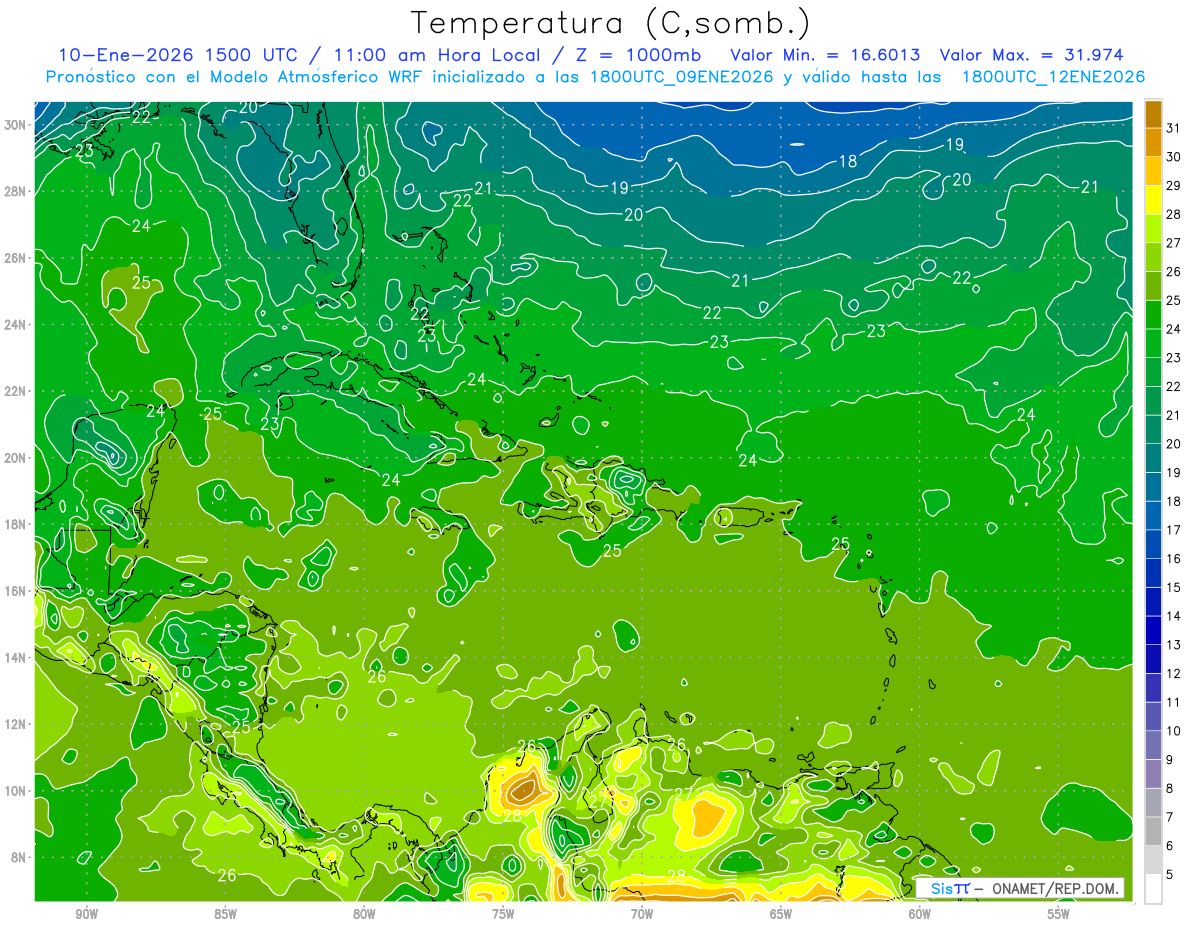Click the yellow swatch between 28 and 29
This screenshot has width=1200, height=927.
pos(1153,200)
